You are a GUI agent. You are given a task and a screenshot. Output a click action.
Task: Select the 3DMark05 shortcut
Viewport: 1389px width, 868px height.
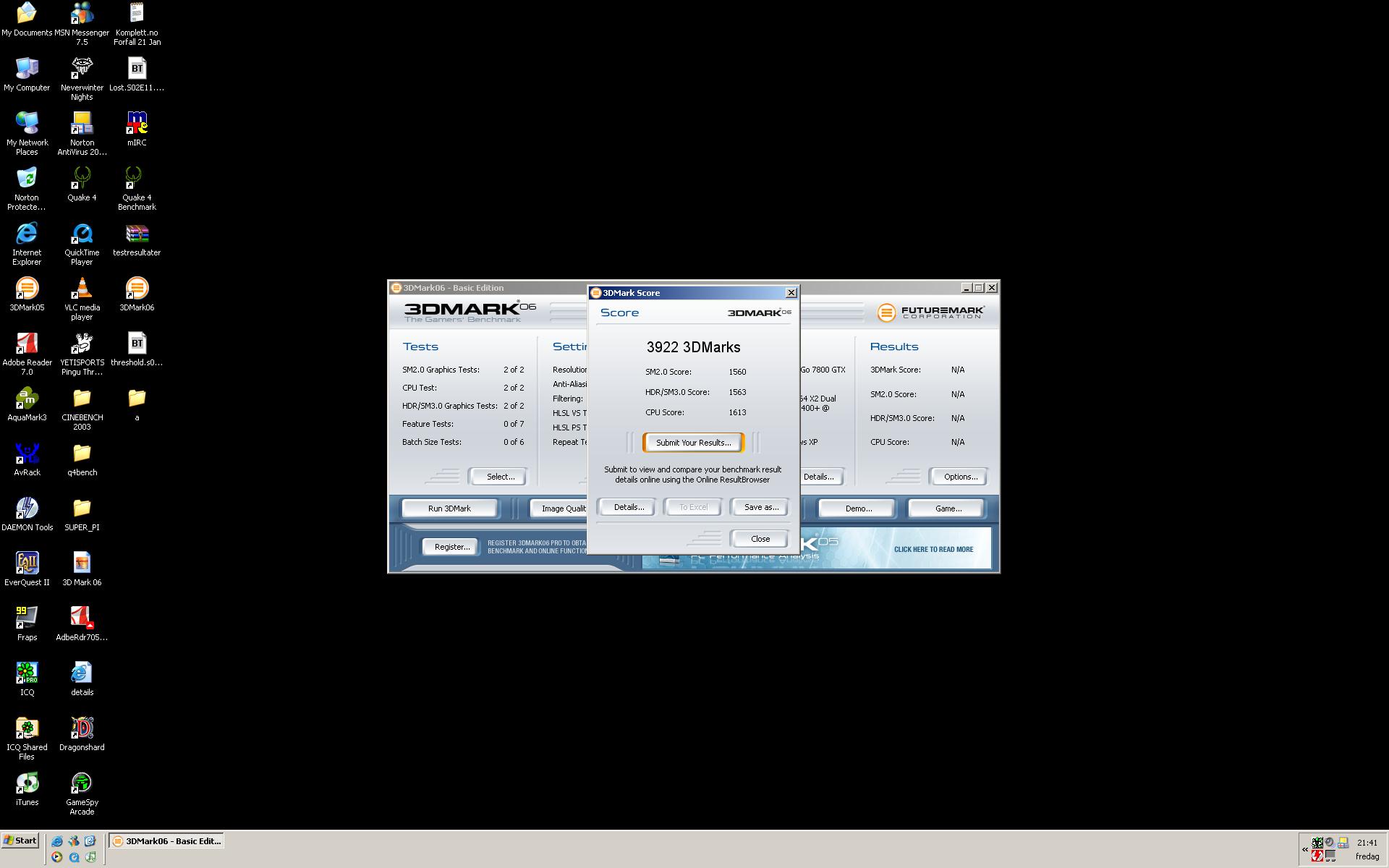click(x=27, y=294)
